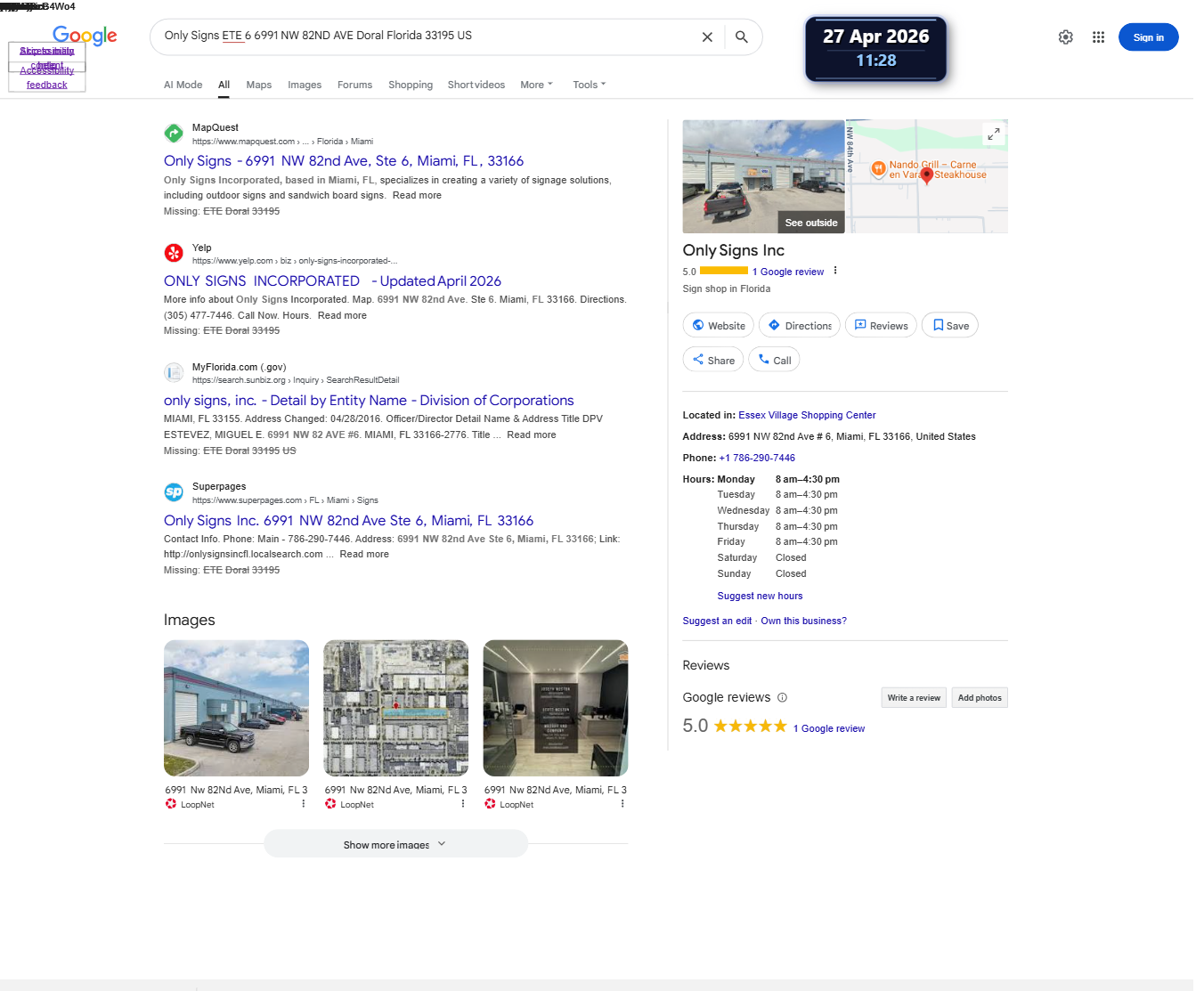Call Only Signs Inc

pos(775,360)
